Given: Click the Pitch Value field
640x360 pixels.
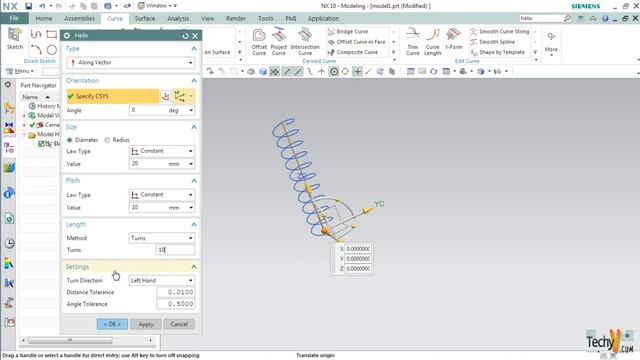Looking at the screenshot, I should pos(162,207).
